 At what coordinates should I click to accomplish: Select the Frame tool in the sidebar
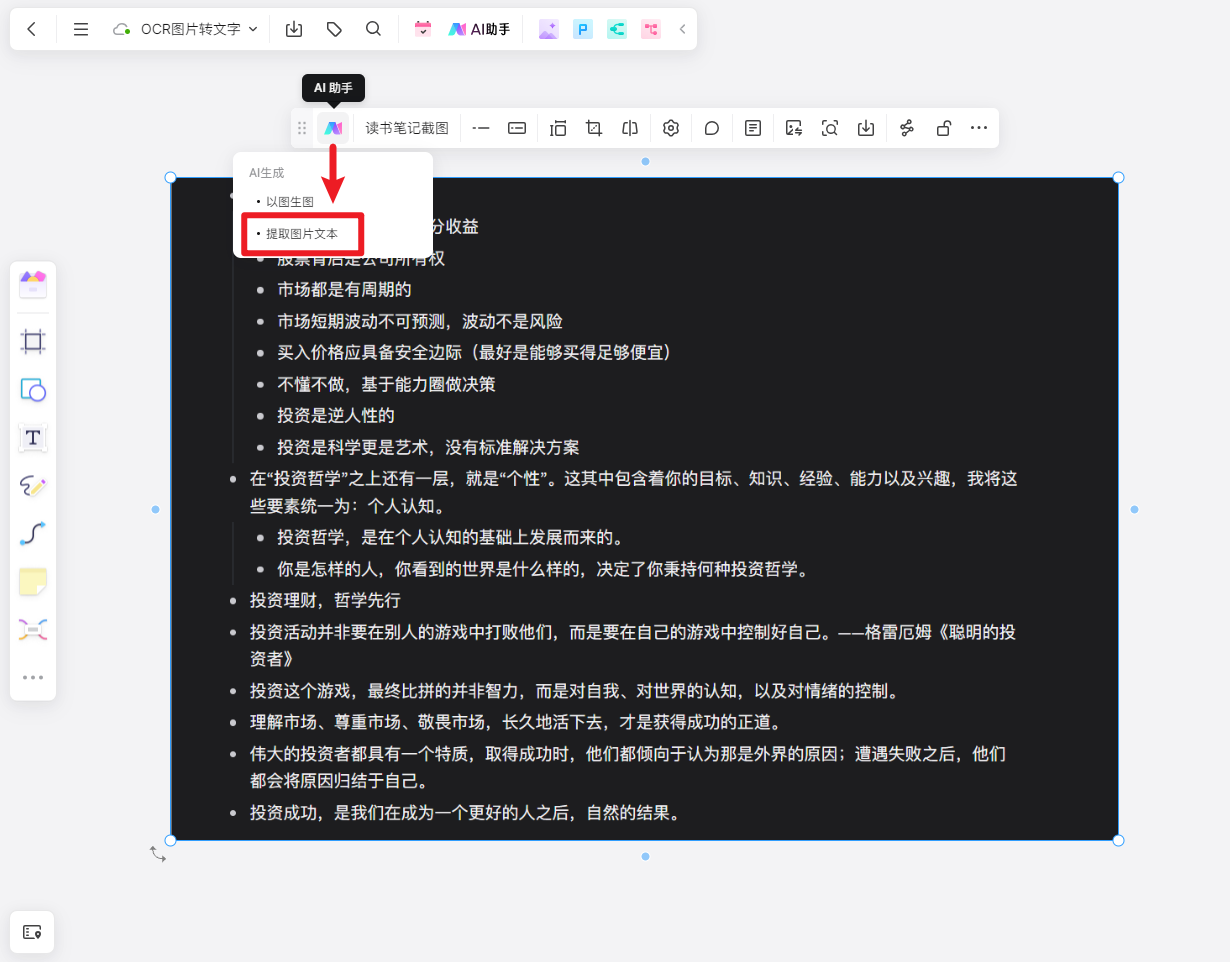click(x=33, y=341)
